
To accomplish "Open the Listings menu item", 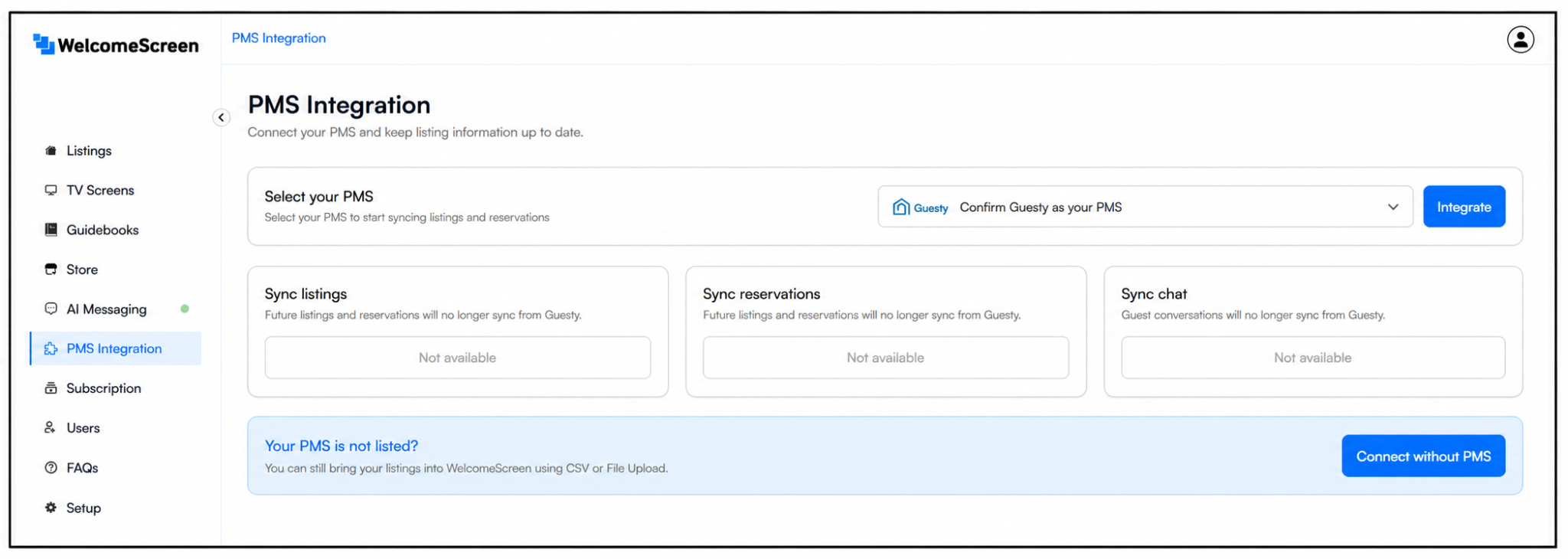I will 89,151.
